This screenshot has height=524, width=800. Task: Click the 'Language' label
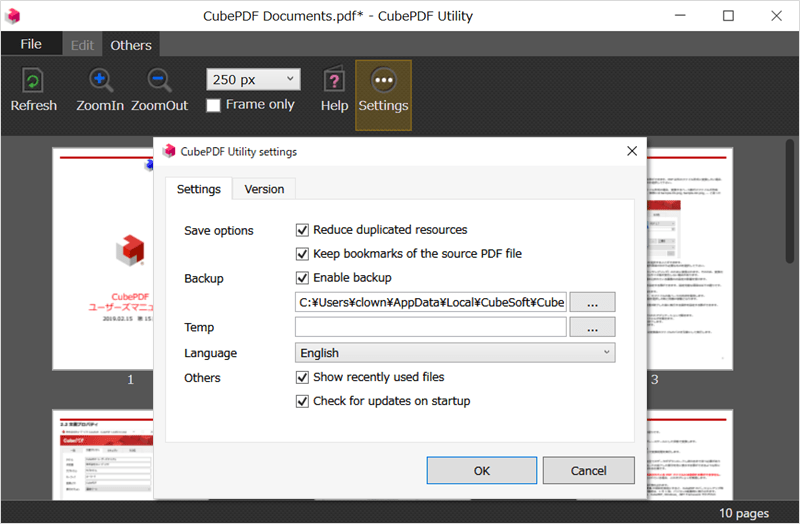click(210, 353)
